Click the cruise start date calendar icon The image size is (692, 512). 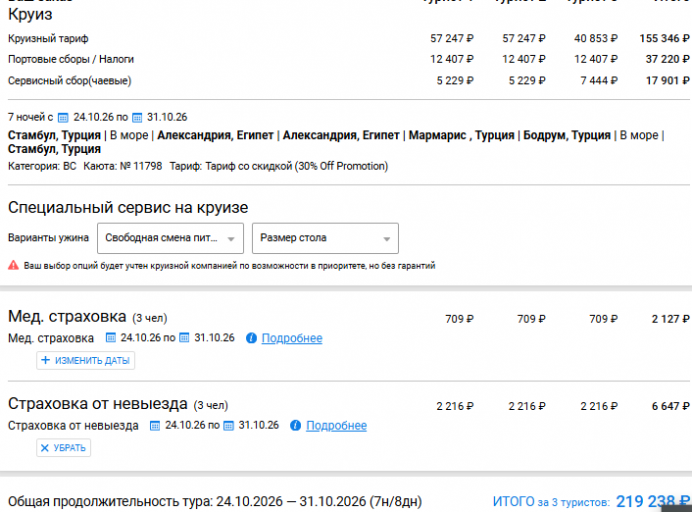(x=64, y=118)
